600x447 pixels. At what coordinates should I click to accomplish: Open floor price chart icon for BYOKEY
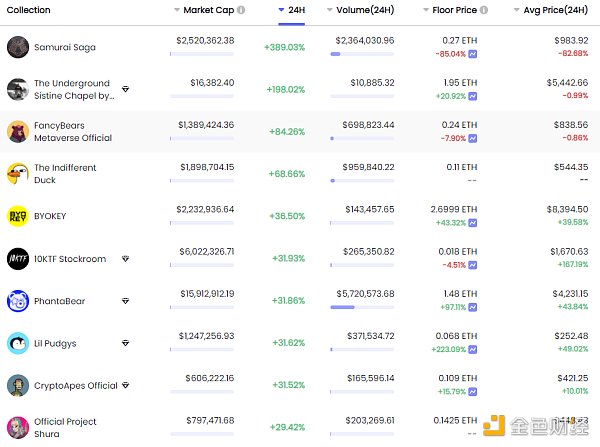click(x=472, y=222)
